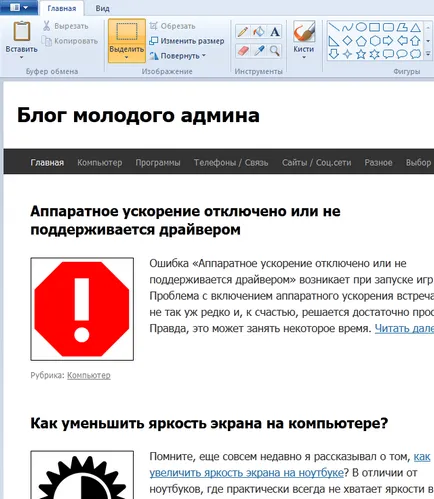The width and height of the screenshot is (434, 499).
Task: Choose the Right arrow shape
Action: (388, 41)
